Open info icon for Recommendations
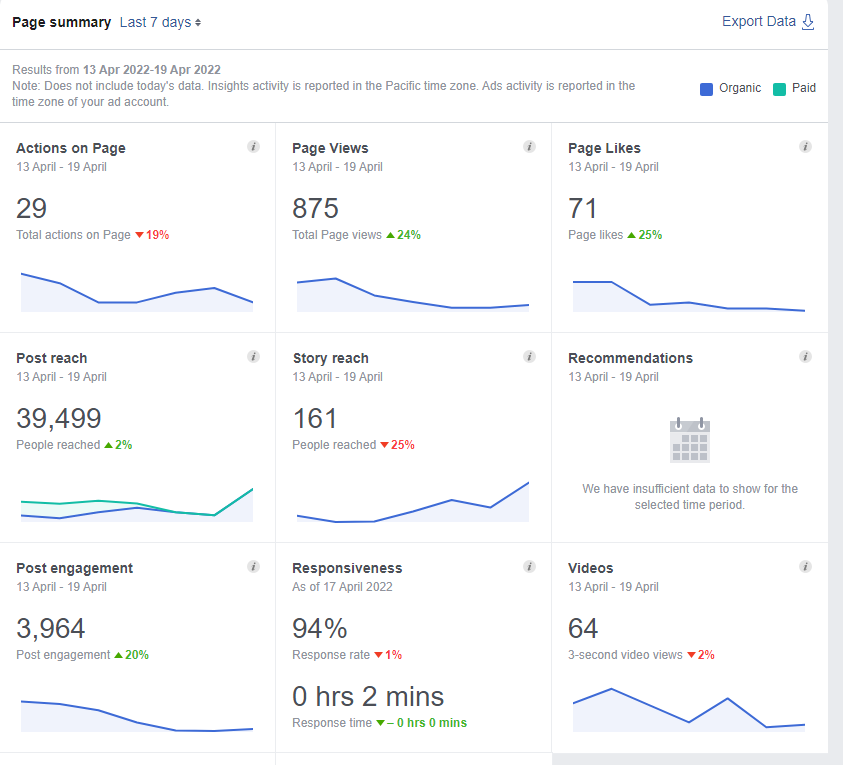Image resolution: width=843 pixels, height=765 pixels. point(805,356)
